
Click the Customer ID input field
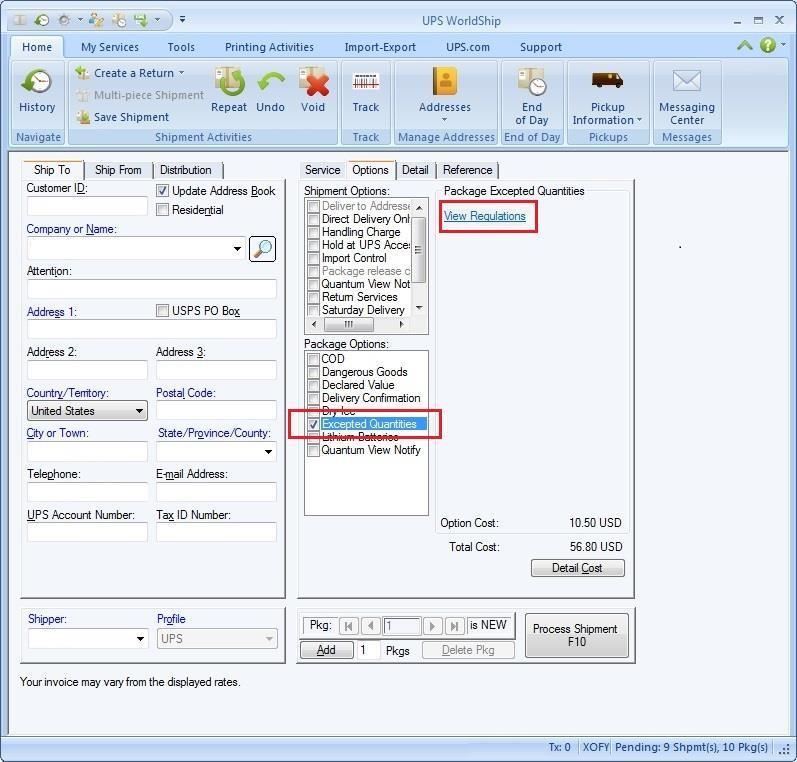(x=87, y=206)
